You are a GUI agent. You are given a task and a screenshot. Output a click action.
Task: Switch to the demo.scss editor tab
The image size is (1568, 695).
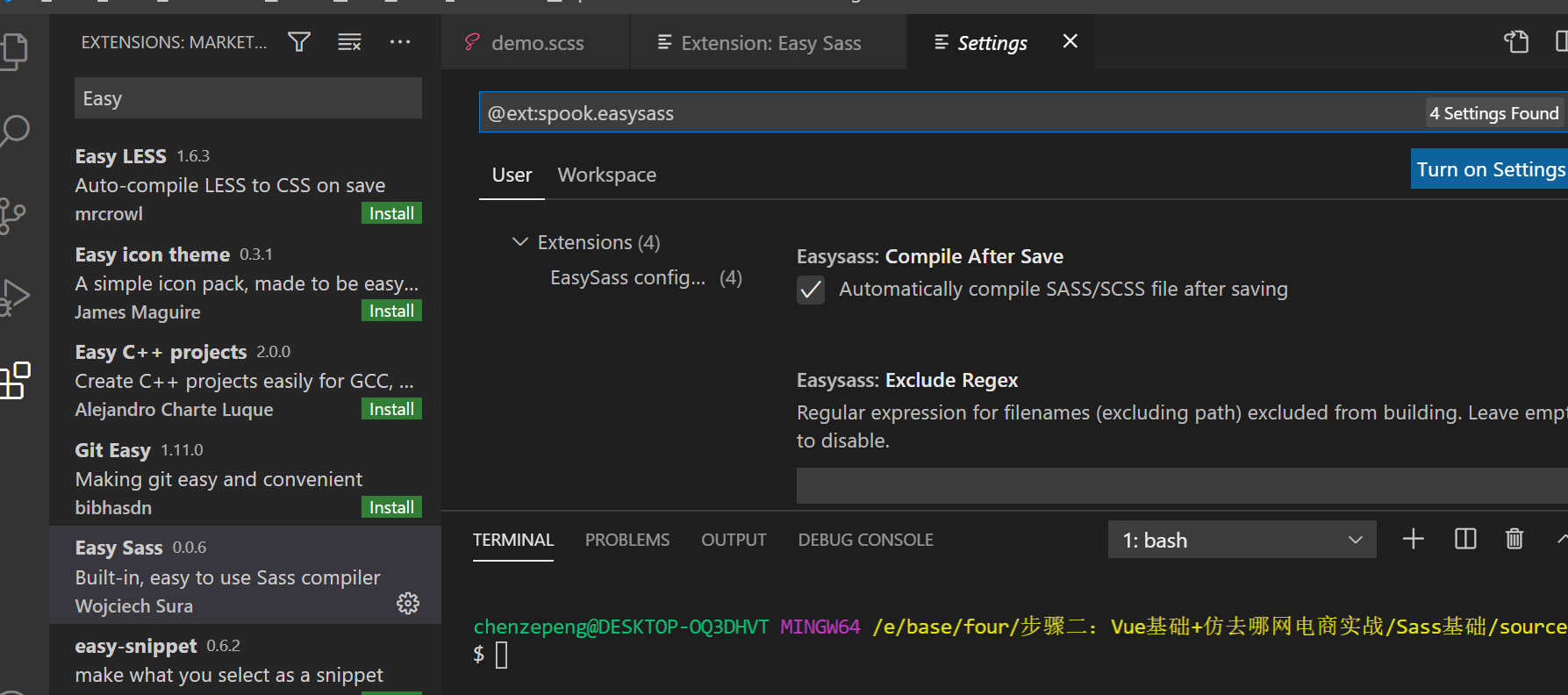tap(535, 43)
